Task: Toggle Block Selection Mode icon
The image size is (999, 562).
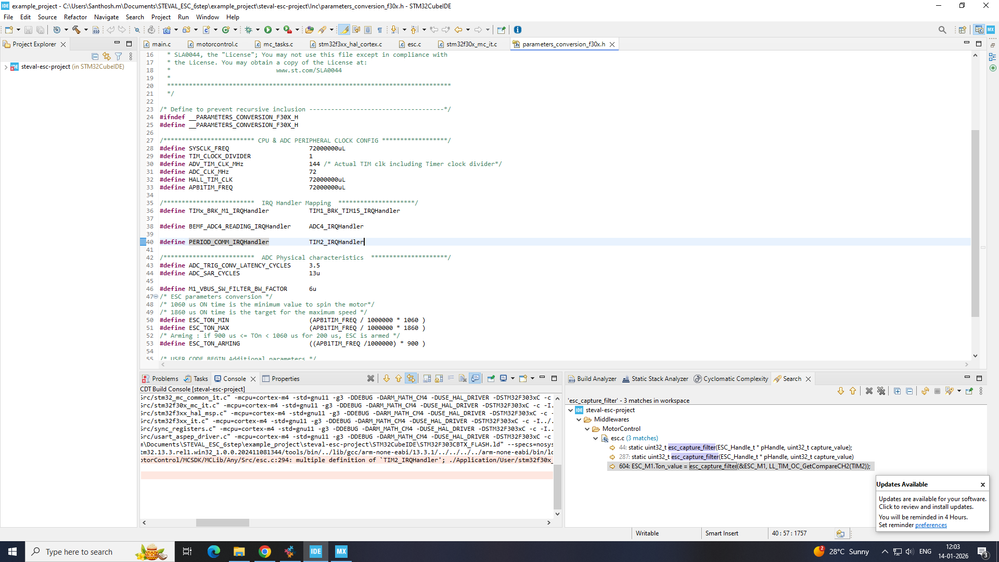Action: [368, 30]
